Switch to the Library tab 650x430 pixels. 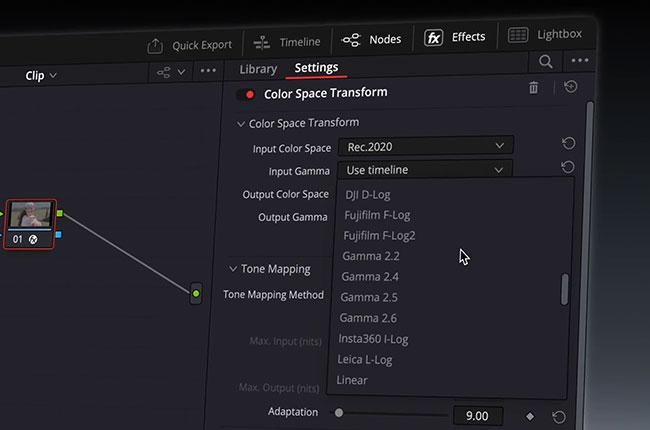coord(258,69)
